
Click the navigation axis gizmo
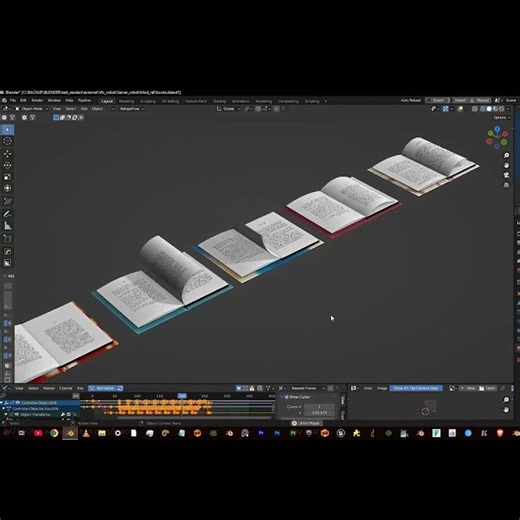point(497,137)
